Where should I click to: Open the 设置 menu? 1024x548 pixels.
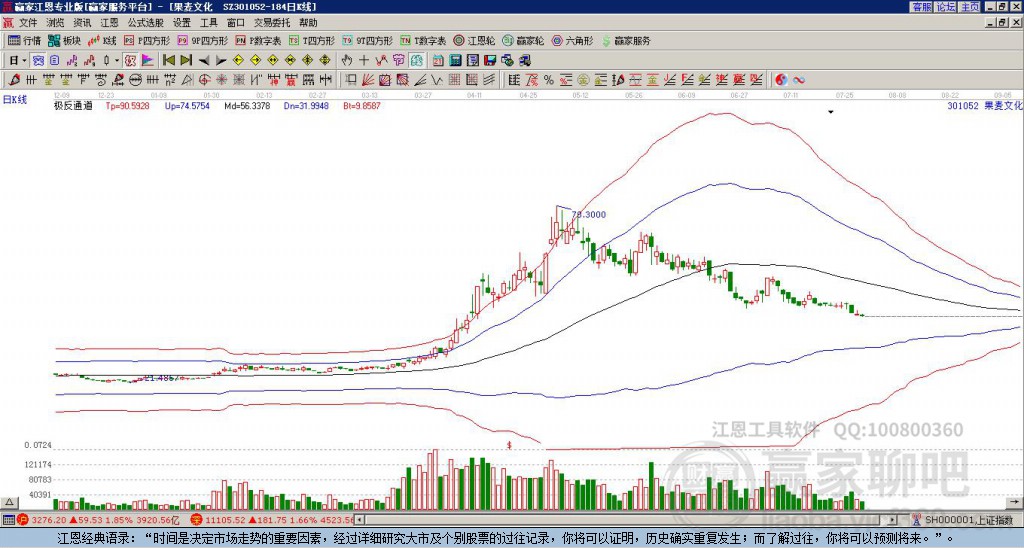click(182, 23)
